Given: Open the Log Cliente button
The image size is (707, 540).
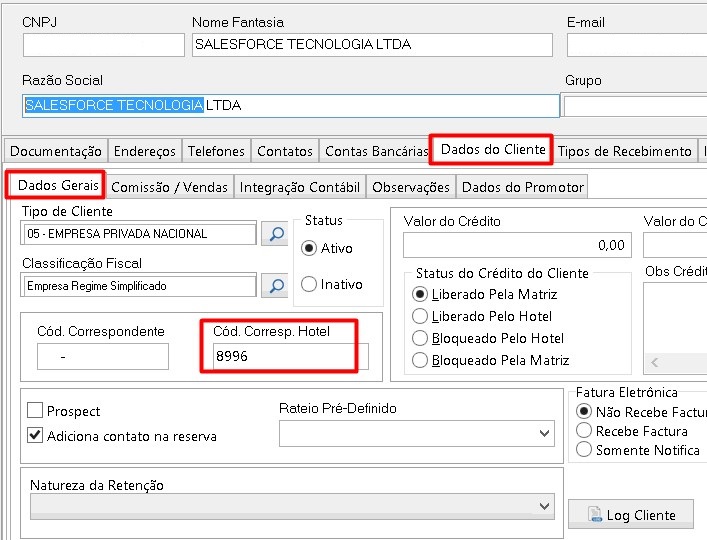Looking at the screenshot, I should pos(631,514).
